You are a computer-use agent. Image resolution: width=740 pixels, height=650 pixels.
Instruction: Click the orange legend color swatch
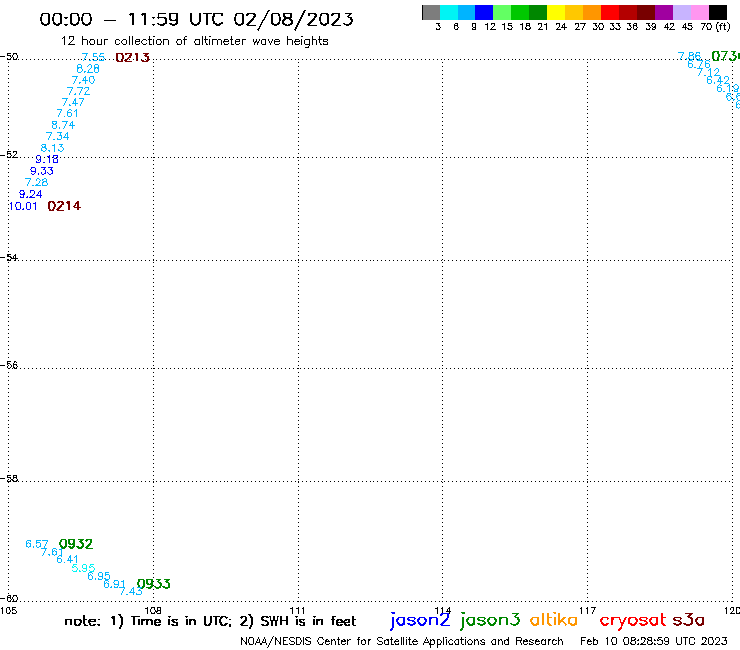pyautogui.click(x=592, y=12)
